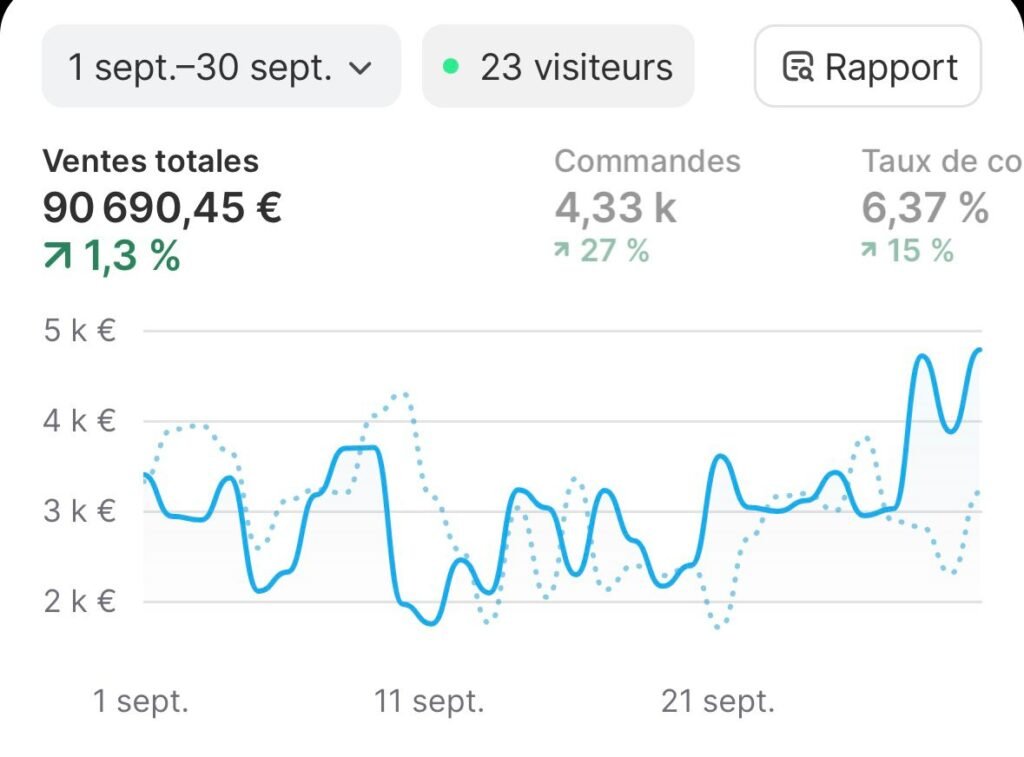The height and width of the screenshot is (757, 1024).
Task: Switch to the "Taux de co…" conversion metric
Action: [x=940, y=161]
